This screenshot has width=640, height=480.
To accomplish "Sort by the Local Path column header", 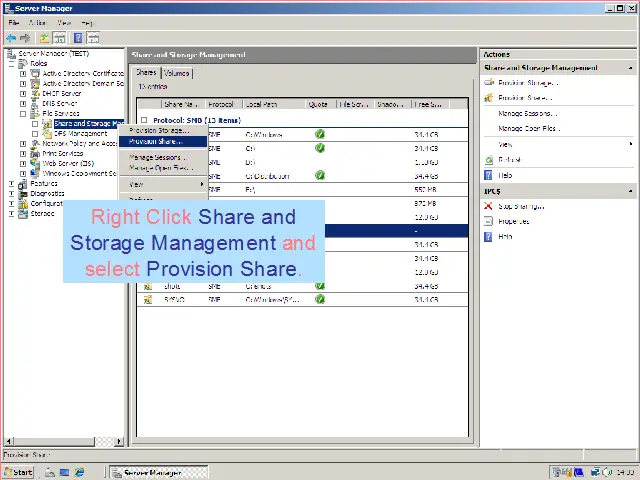I will pyautogui.click(x=274, y=104).
